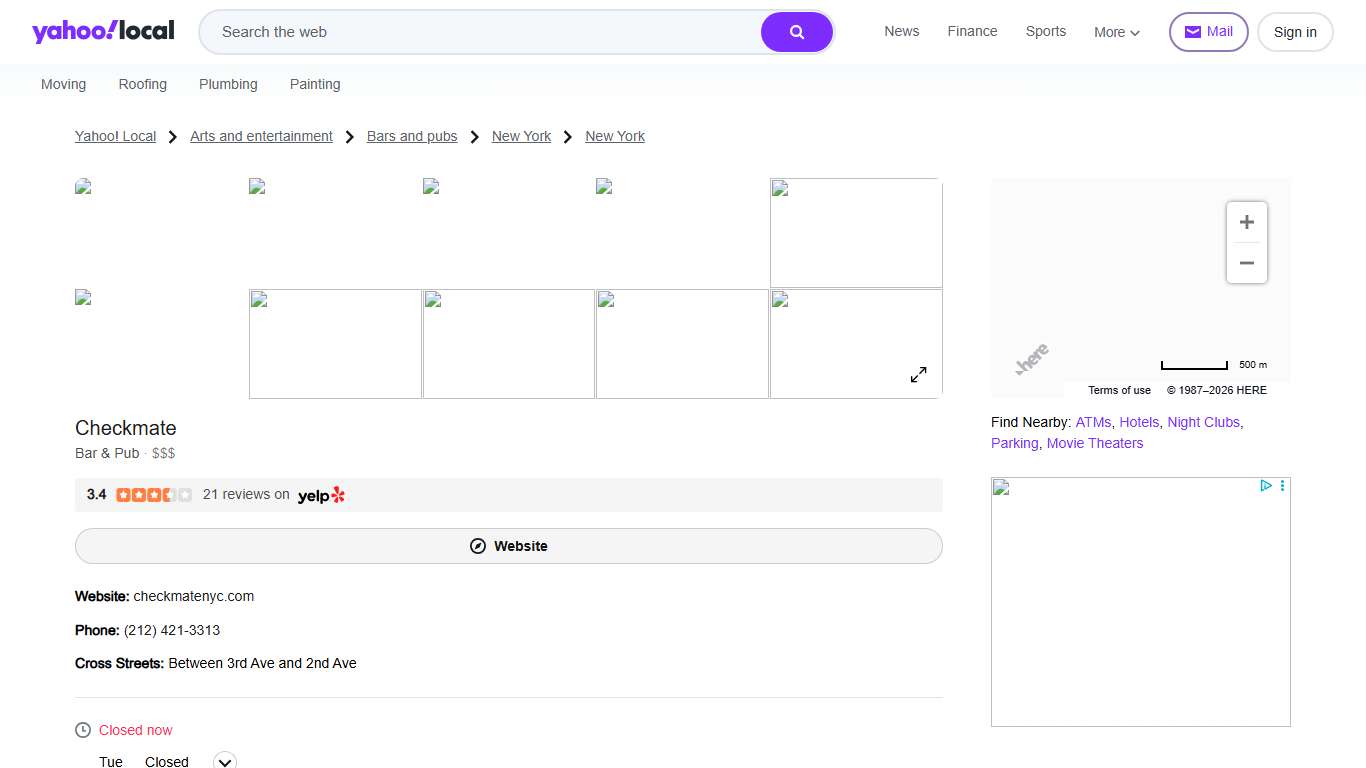
Task: Zoom in on the map
Action: (1246, 222)
